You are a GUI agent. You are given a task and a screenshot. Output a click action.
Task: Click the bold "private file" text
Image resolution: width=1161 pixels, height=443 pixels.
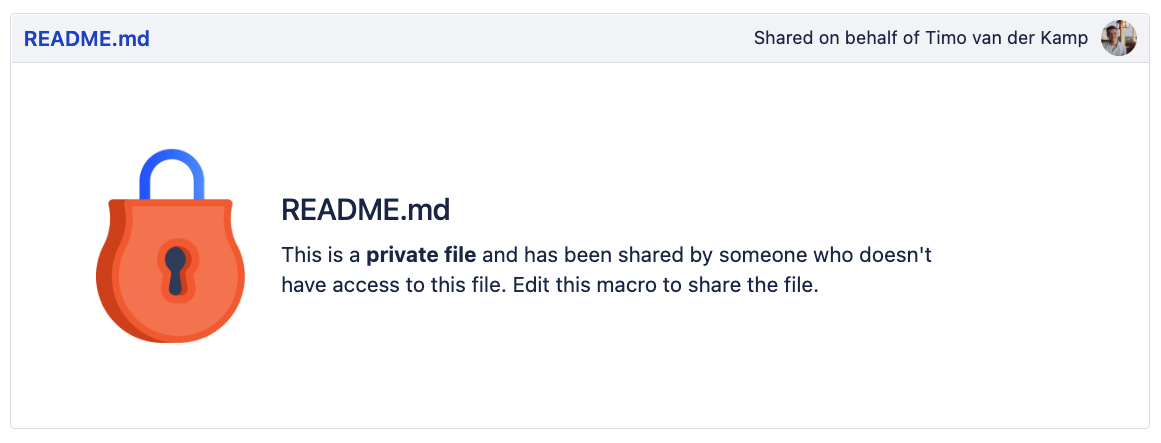(x=421, y=254)
